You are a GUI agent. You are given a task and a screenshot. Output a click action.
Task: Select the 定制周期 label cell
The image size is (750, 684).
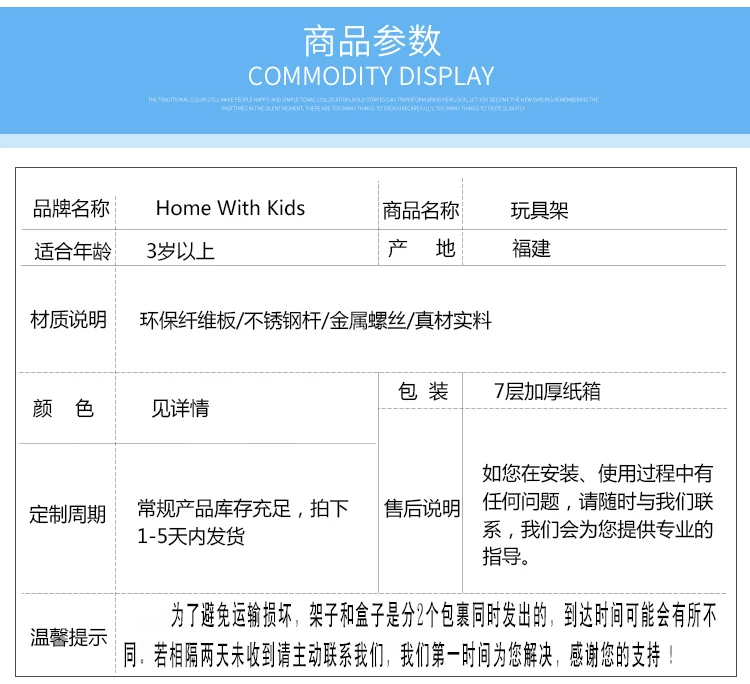pos(67,515)
